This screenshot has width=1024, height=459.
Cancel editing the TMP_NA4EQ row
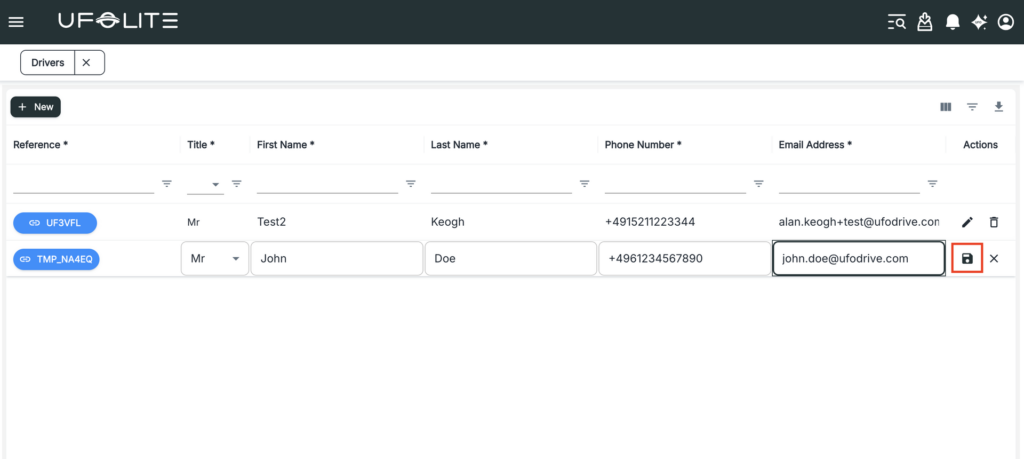[x=993, y=259]
